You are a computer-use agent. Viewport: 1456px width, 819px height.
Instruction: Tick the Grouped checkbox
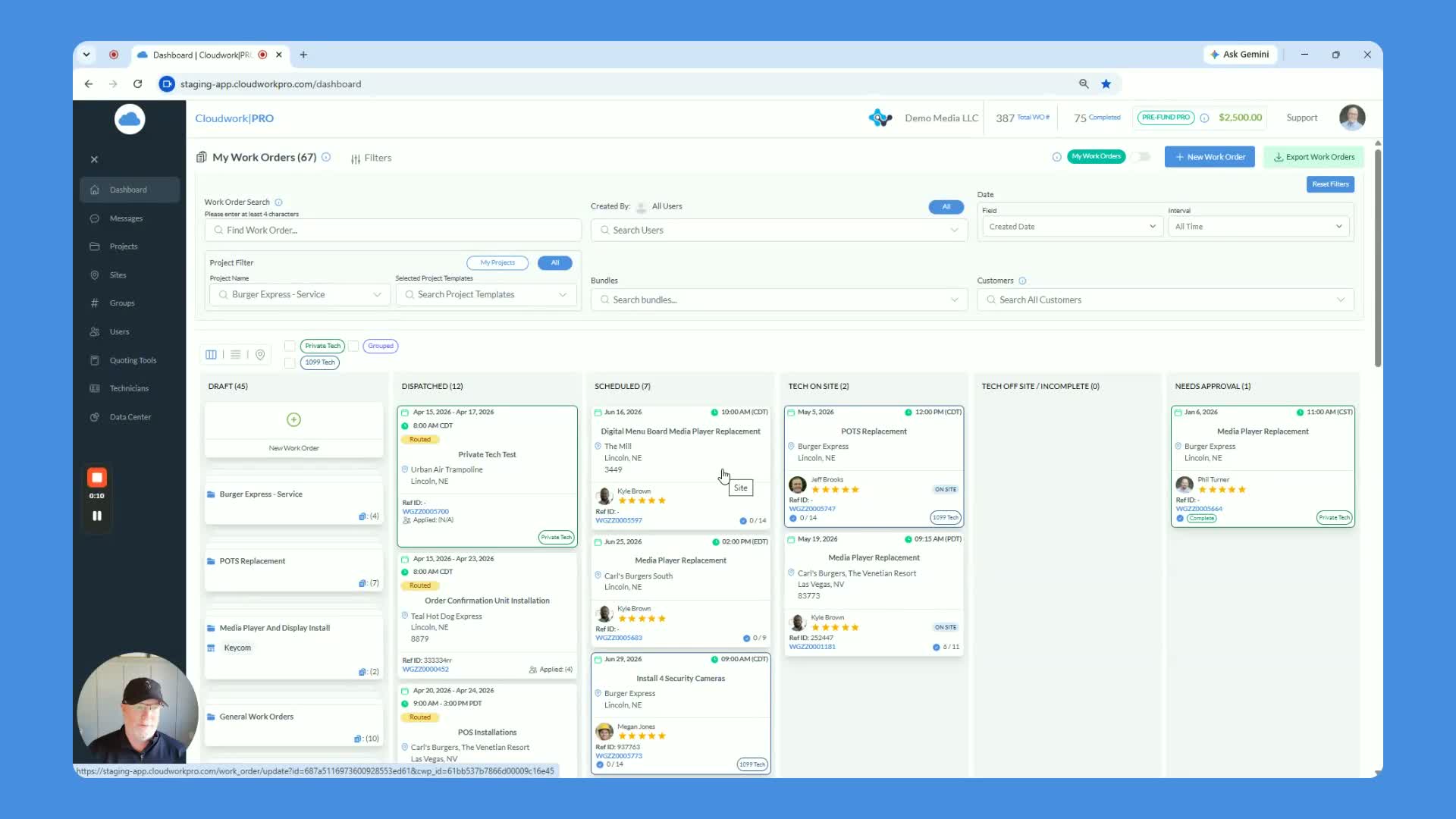click(353, 346)
